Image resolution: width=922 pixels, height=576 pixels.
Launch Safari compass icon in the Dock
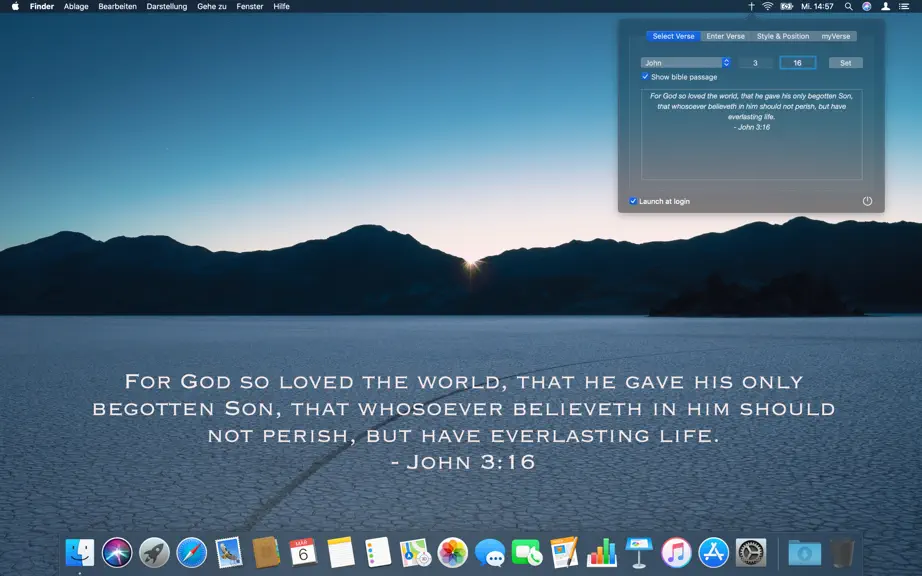[x=192, y=552]
